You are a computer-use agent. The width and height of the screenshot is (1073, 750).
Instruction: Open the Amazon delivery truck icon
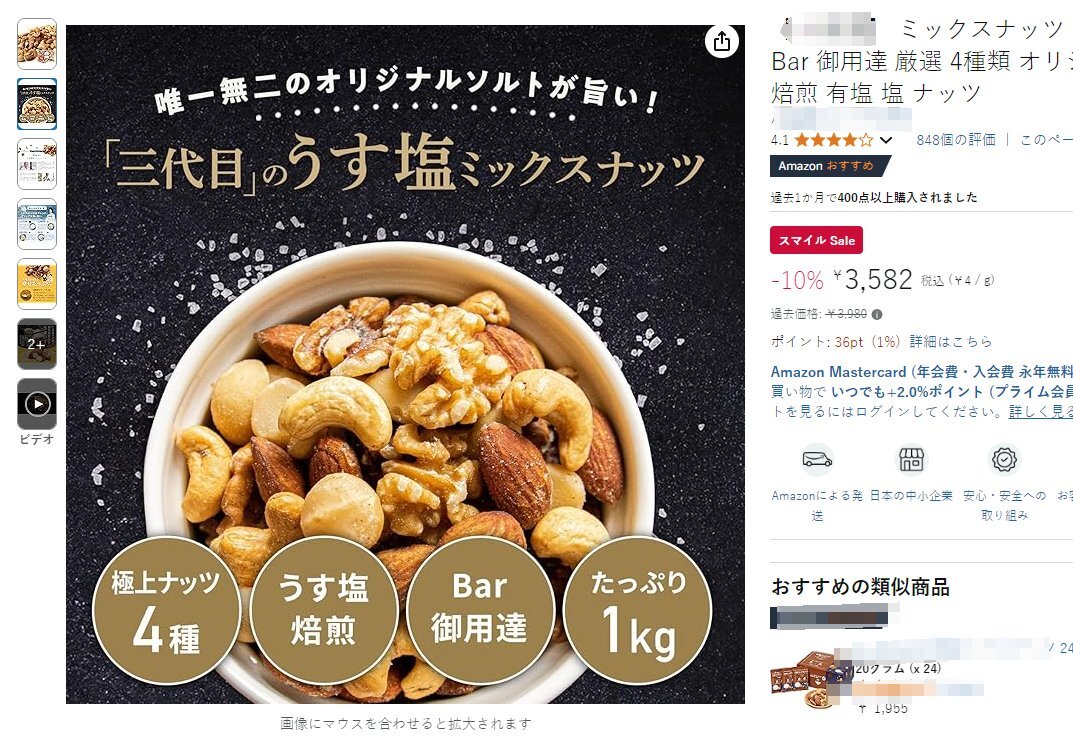[x=817, y=460]
